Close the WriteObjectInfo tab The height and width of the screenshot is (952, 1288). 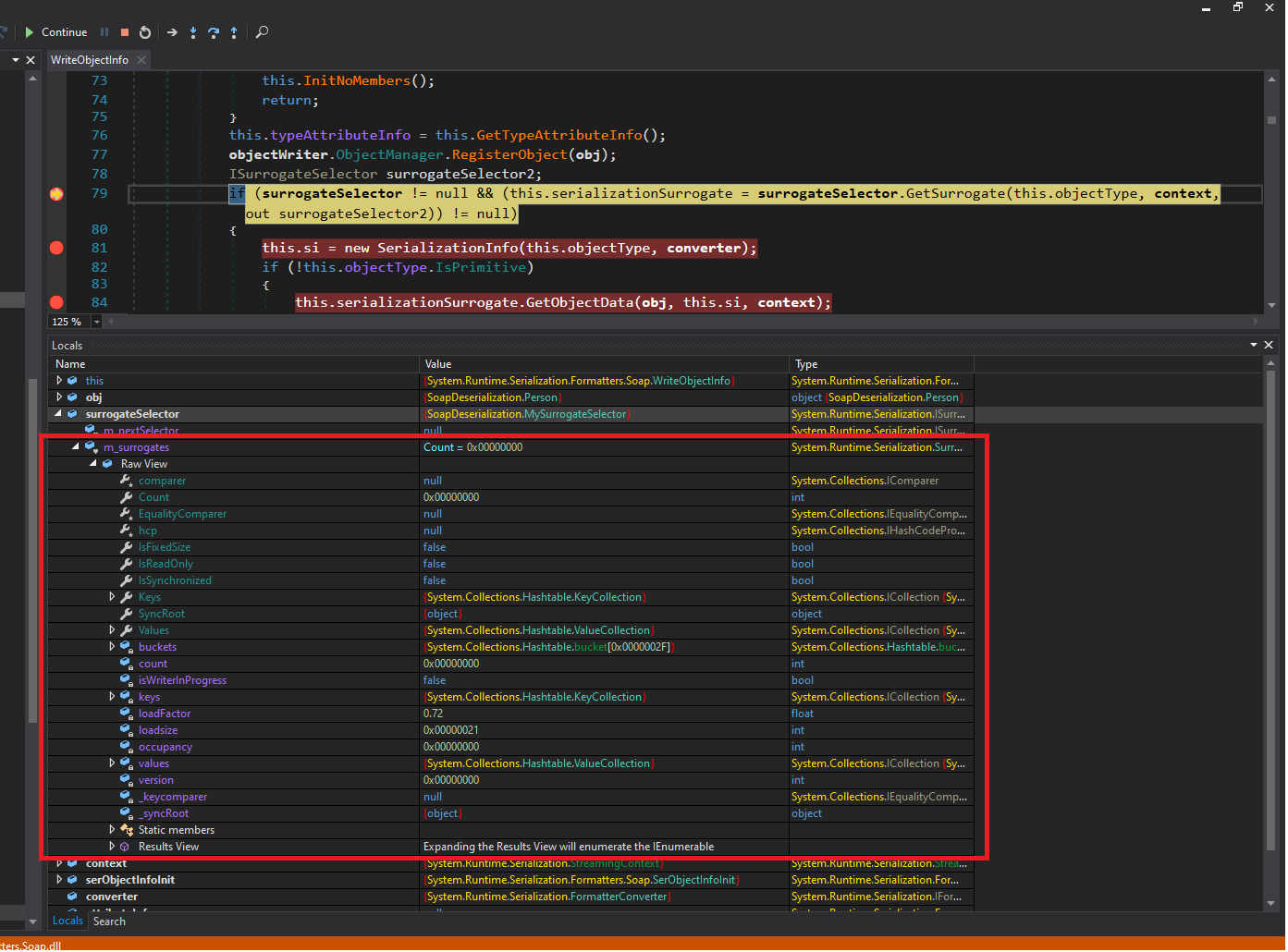[141, 60]
